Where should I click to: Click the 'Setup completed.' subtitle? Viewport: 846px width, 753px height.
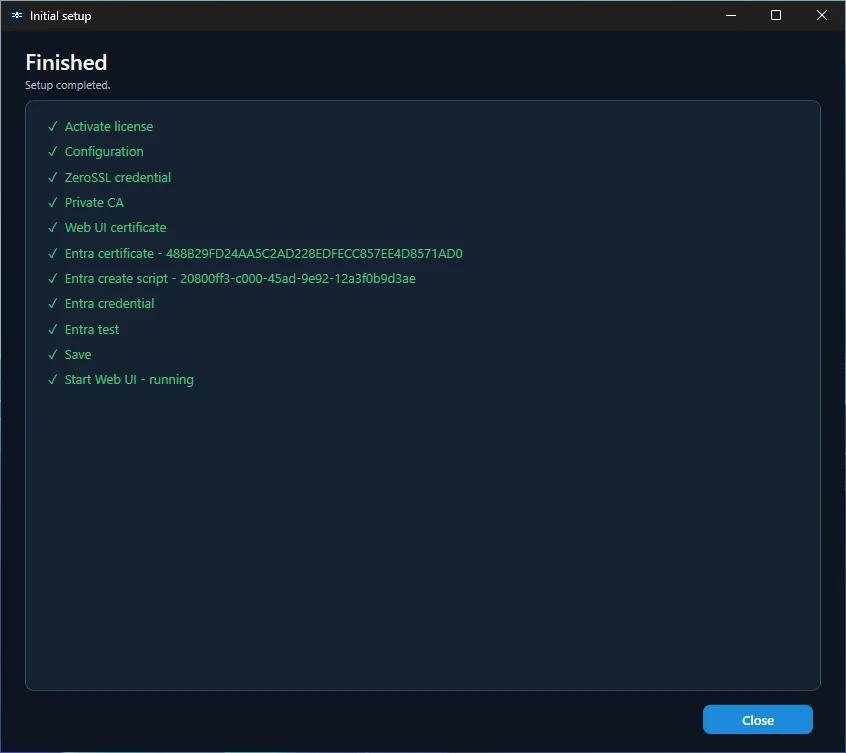click(x=67, y=85)
